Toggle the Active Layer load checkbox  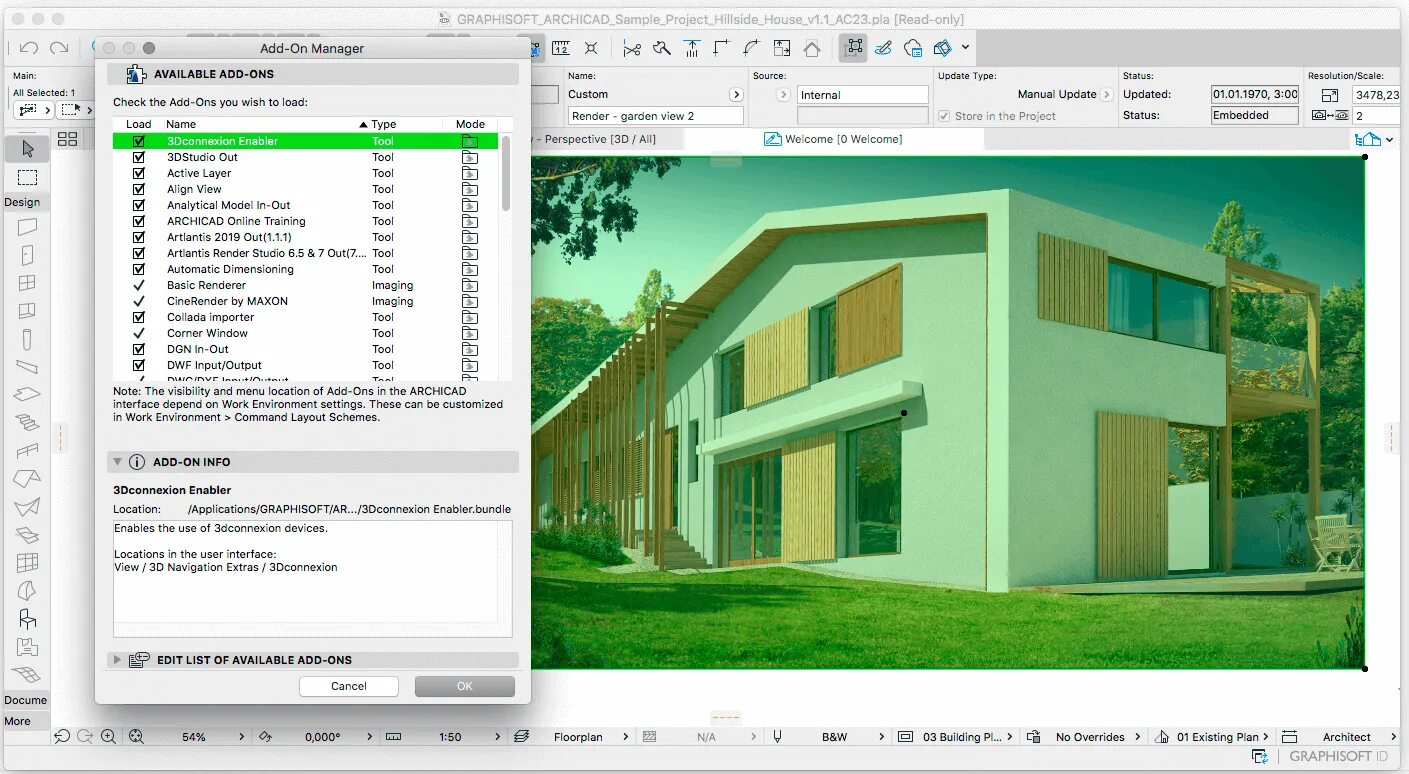[139, 173]
